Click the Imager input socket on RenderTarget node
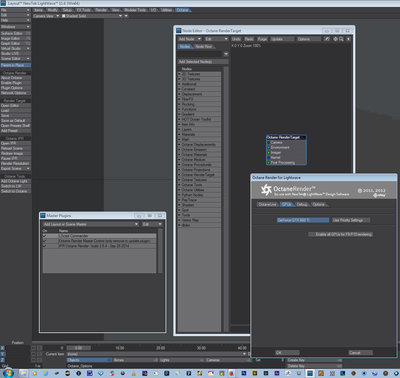Viewport: 400px width, 378px height. (269, 152)
